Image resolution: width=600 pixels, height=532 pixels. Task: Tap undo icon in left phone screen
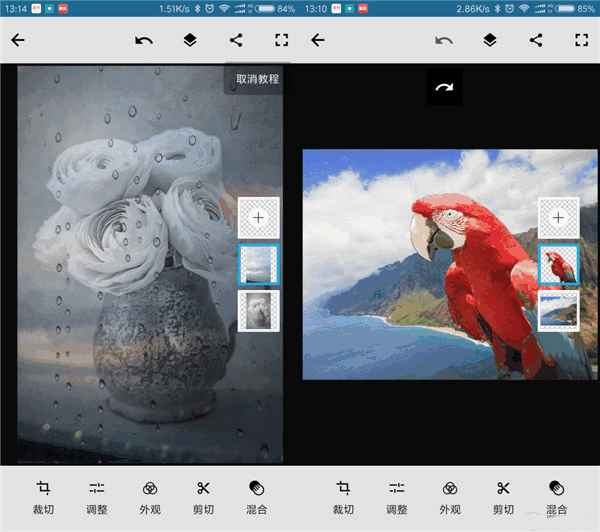pyautogui.click(x=144, y=40)
